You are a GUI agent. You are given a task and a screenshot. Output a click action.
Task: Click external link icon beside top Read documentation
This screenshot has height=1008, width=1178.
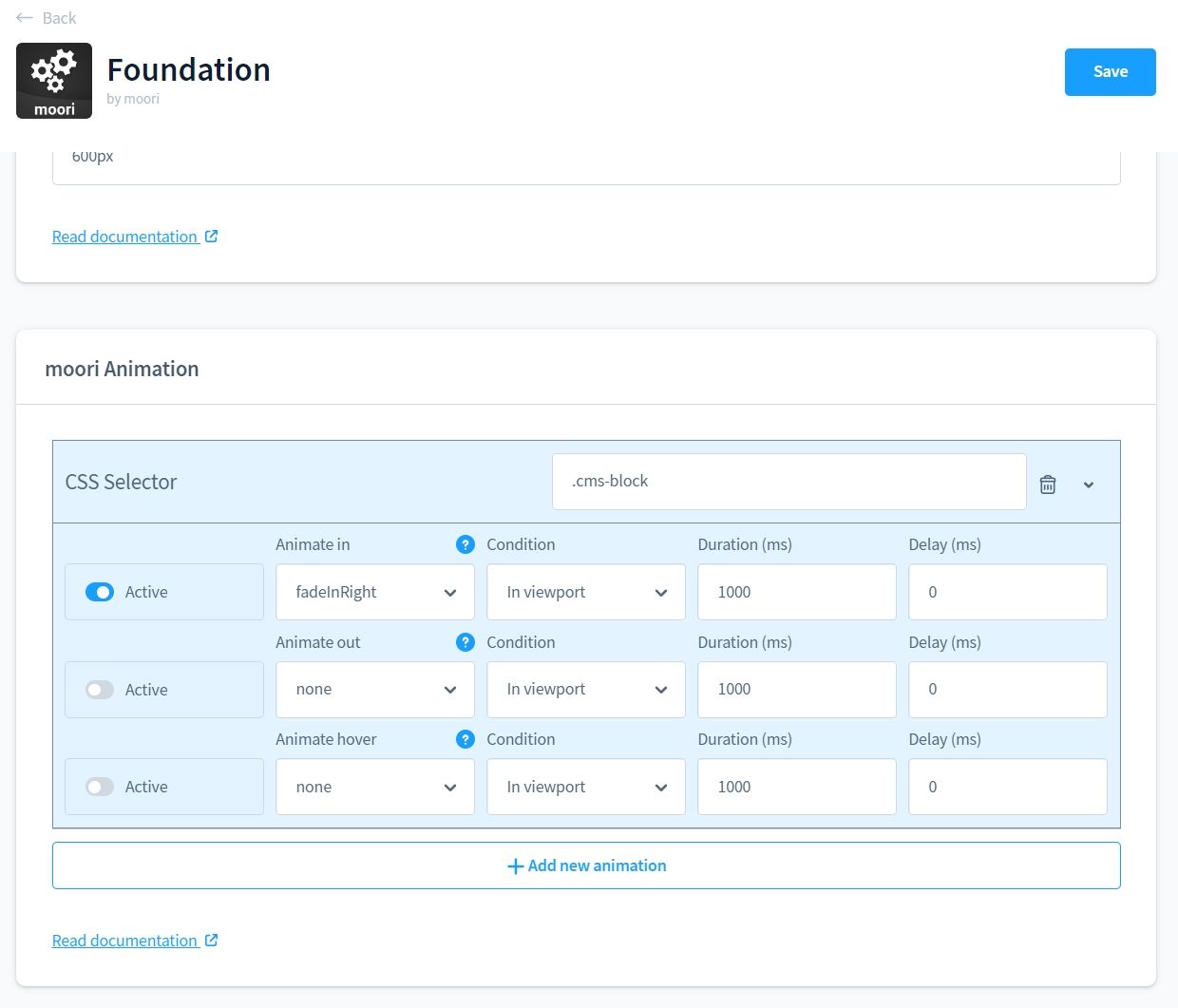[212, 237]
